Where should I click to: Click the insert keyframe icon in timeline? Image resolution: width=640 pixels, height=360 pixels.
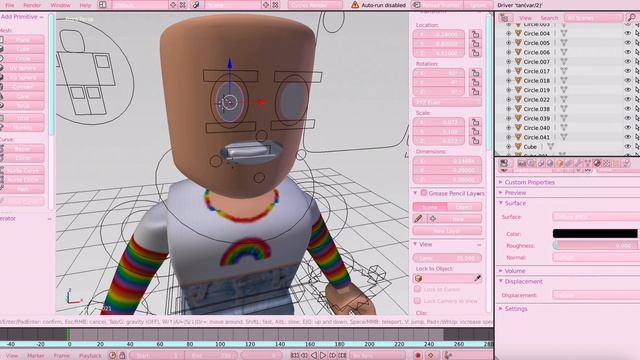tap(430, 356)
